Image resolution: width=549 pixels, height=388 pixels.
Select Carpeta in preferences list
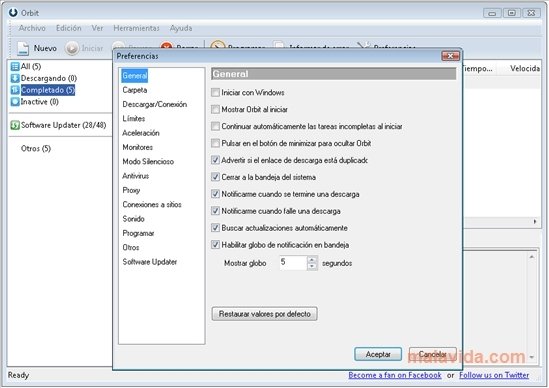[x=135, y=90]
